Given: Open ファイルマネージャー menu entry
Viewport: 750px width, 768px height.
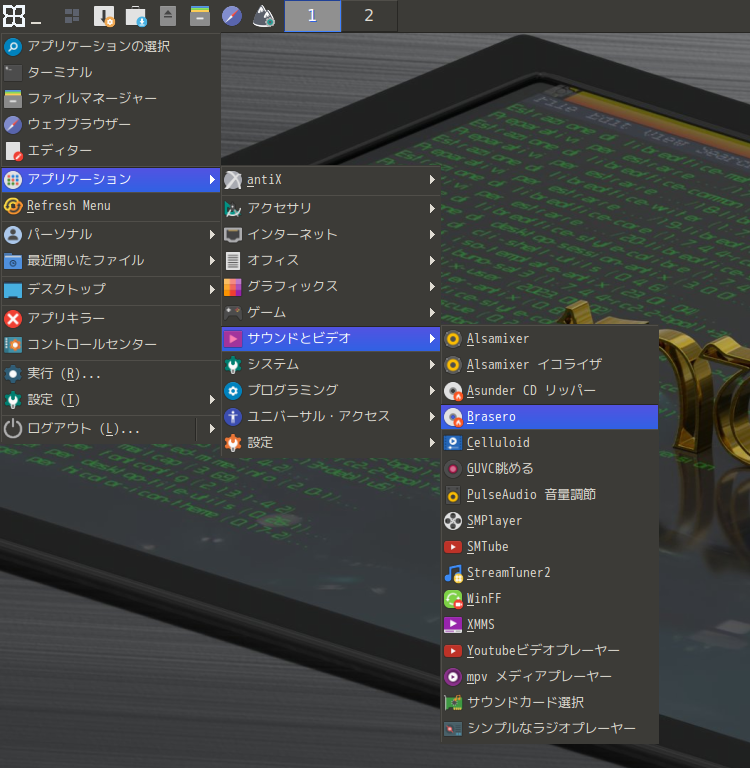Looking at the screenshot, I should 111,98.
